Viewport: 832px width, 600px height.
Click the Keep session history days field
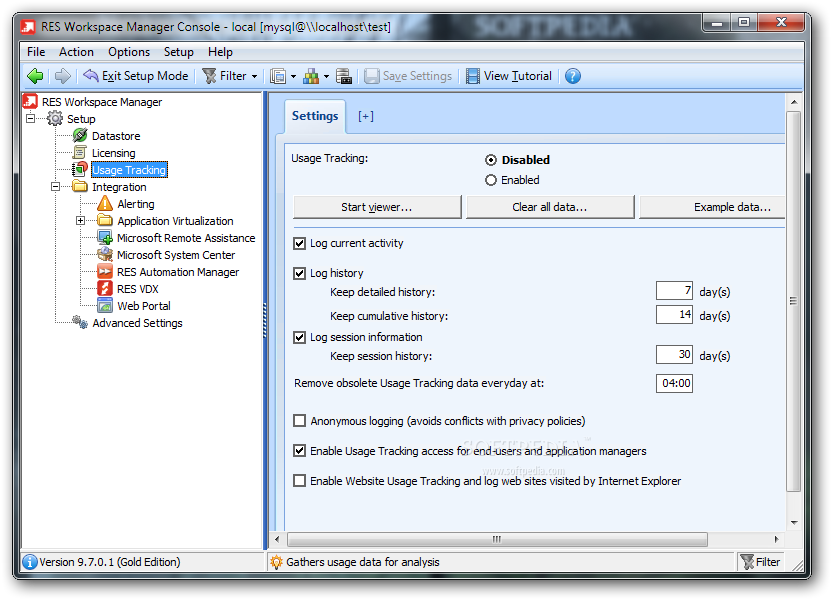point(674,355)
